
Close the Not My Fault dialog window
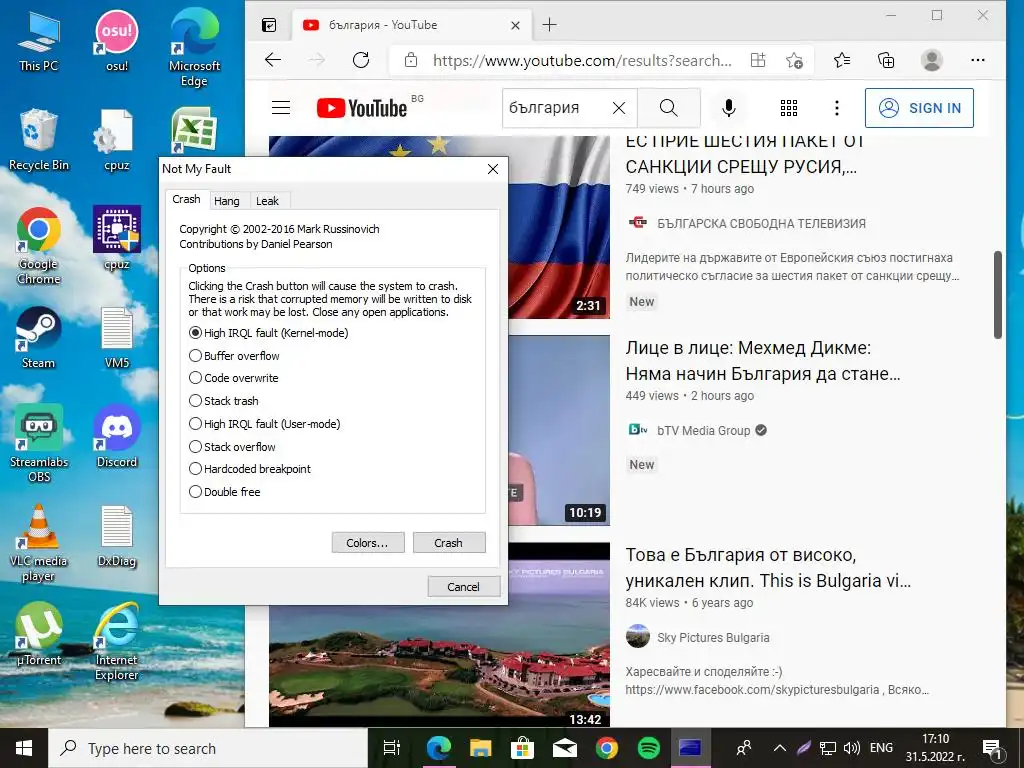(493, 169)
